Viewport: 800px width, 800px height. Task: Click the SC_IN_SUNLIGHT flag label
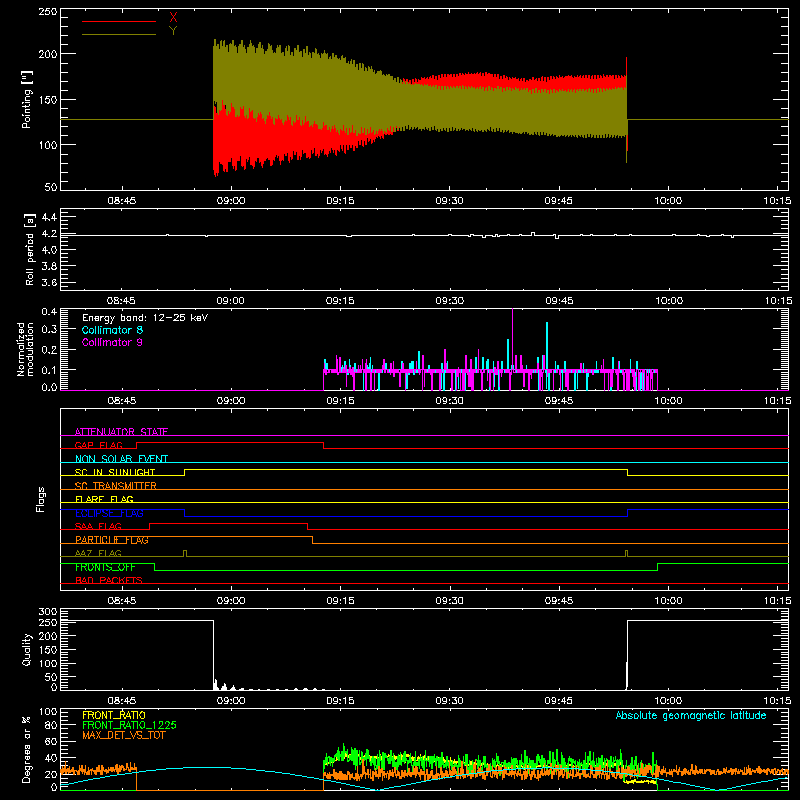[x=115, y=472]
